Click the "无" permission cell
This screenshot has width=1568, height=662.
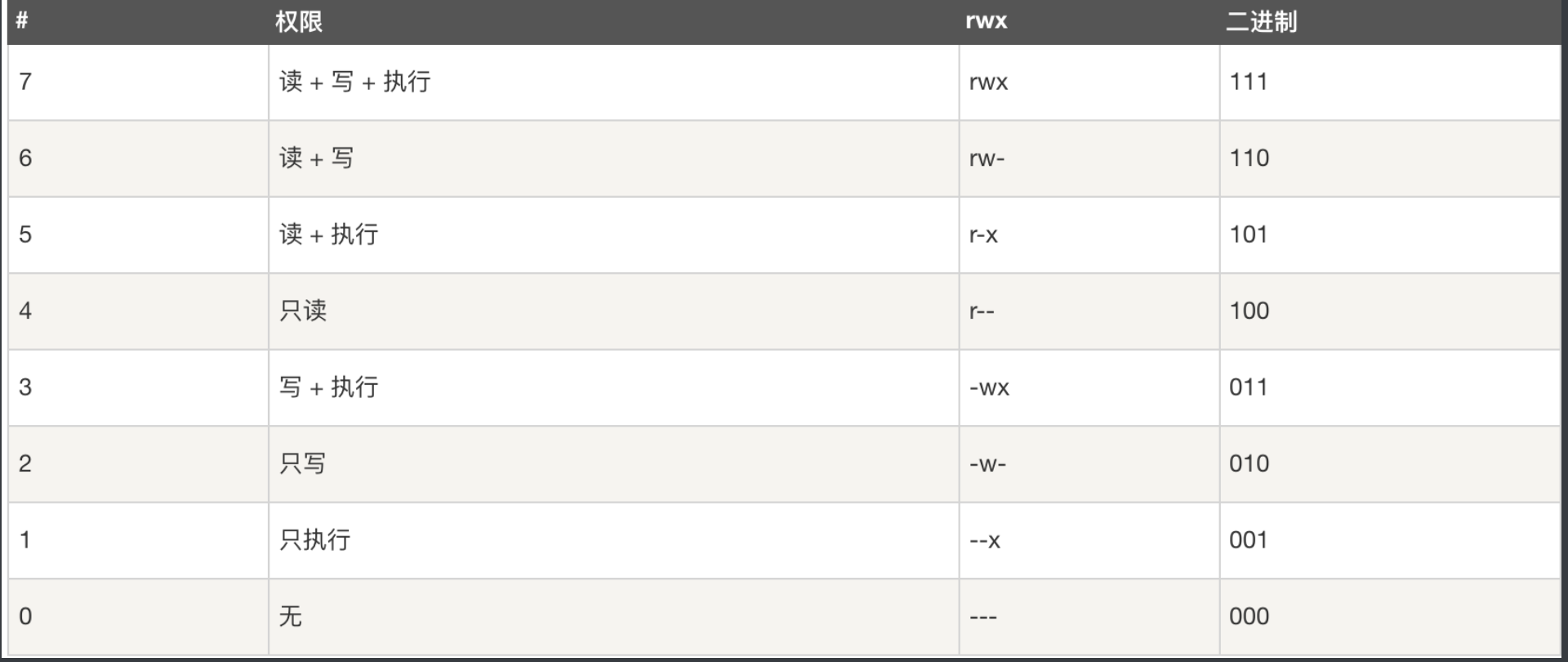(x=291, y=616)
